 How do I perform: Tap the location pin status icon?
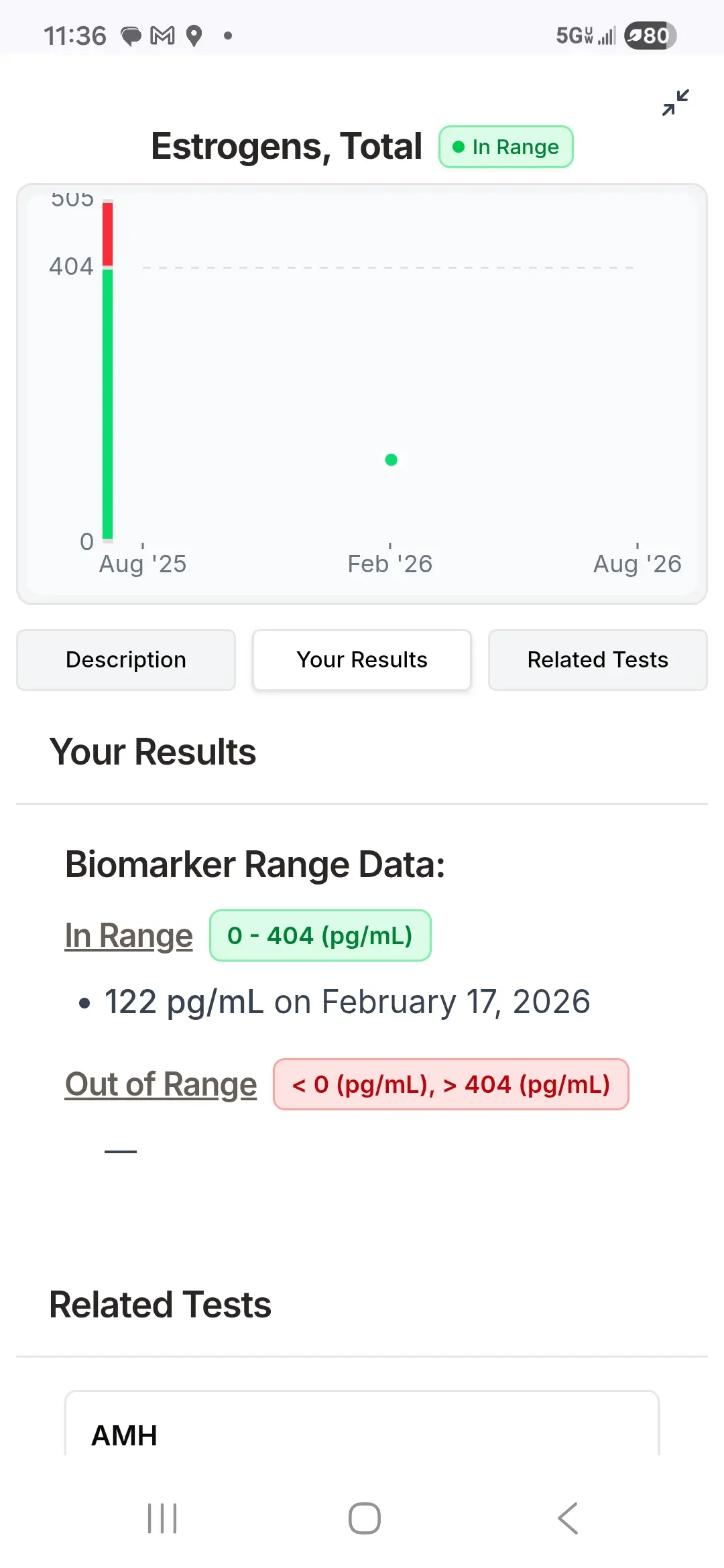coord(194,36)
